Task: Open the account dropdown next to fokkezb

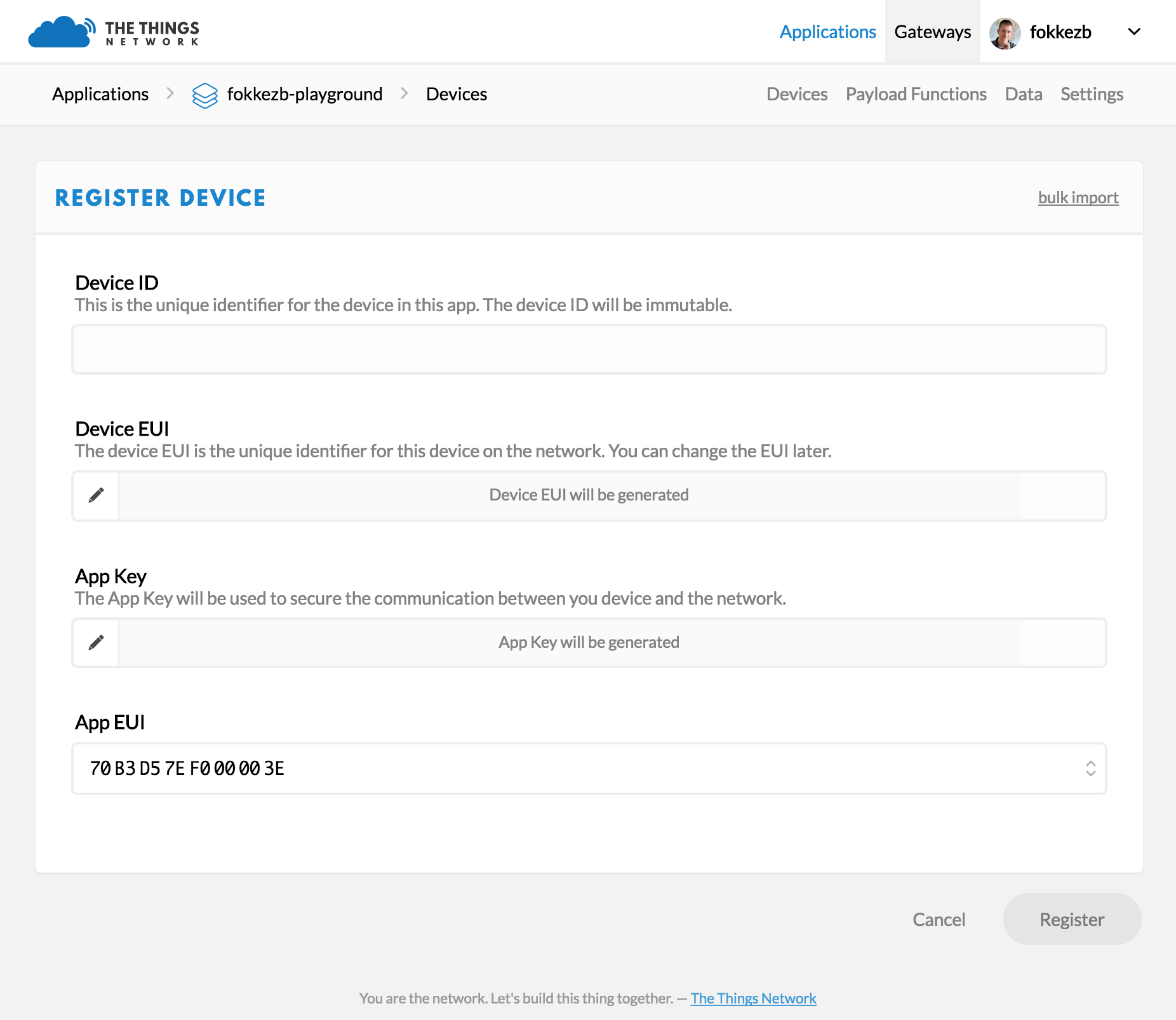Action: click(x=1134, y=31)
